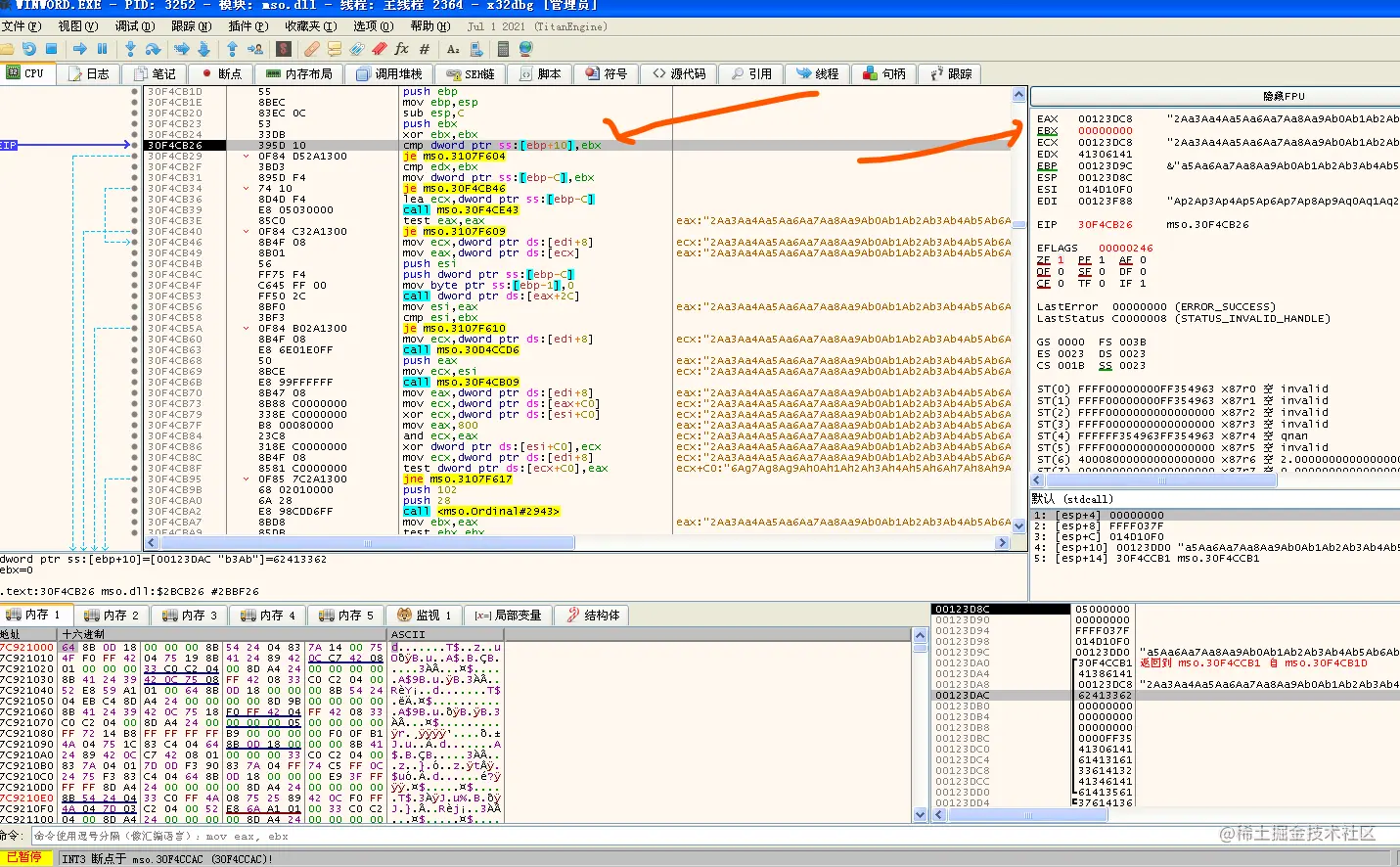Image resolution: width=1400 pixels, height=867 pixels.
Task: Click the Restart debuggee toolbar icon
Action: (x=29, y=49)
